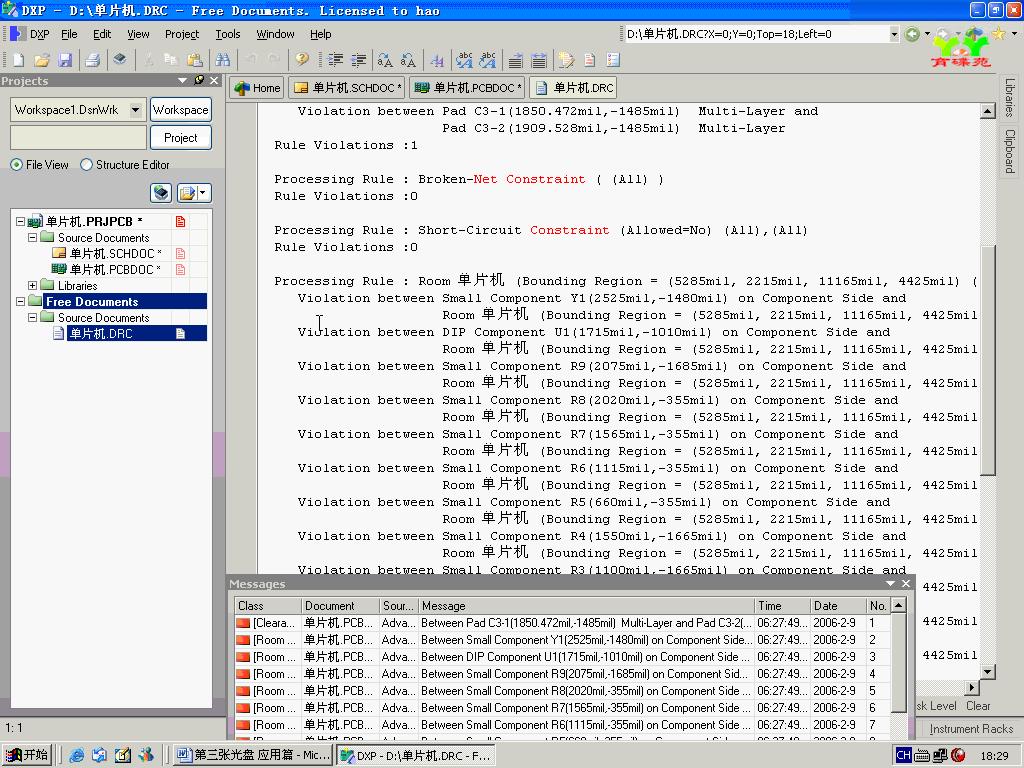Open the Project menu

182,34
